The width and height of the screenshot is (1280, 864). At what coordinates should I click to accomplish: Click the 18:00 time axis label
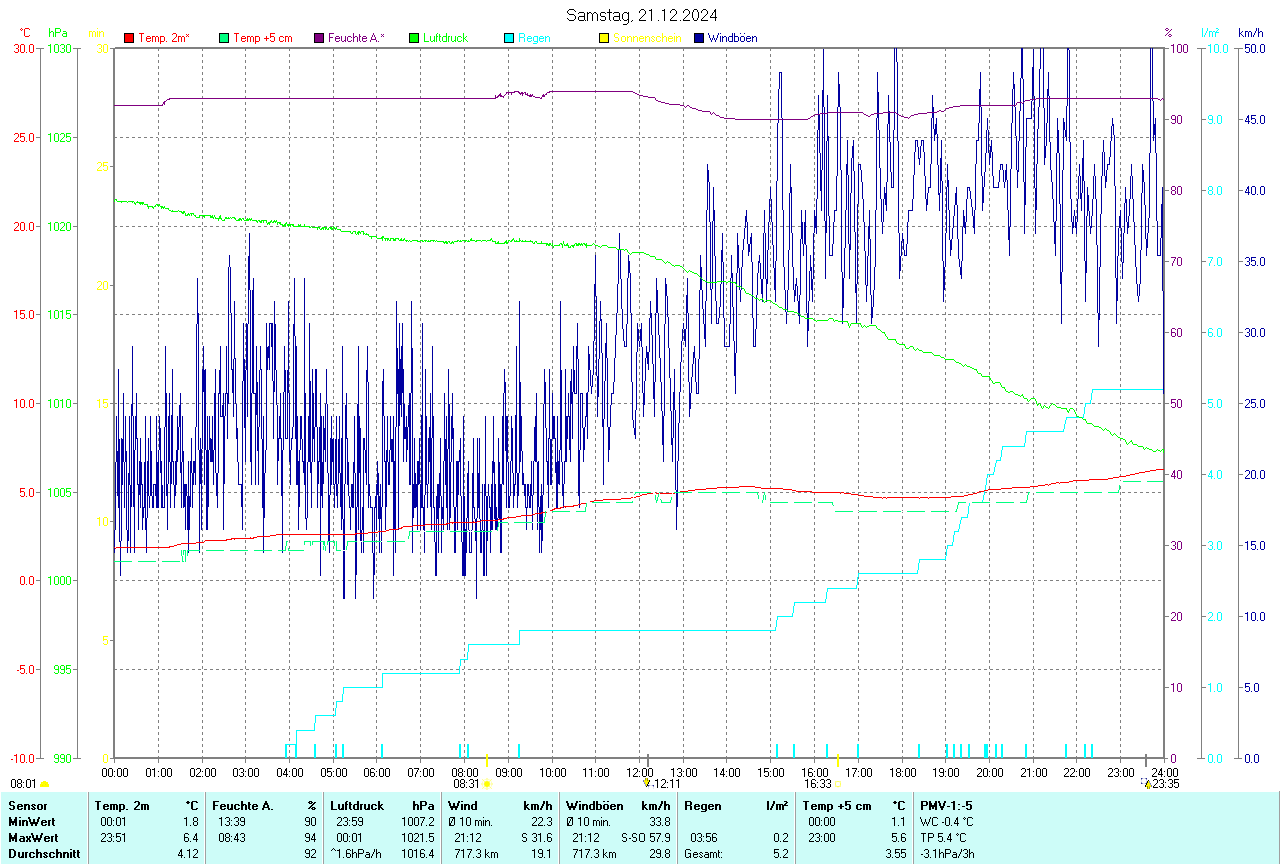[x=902, y=773]
